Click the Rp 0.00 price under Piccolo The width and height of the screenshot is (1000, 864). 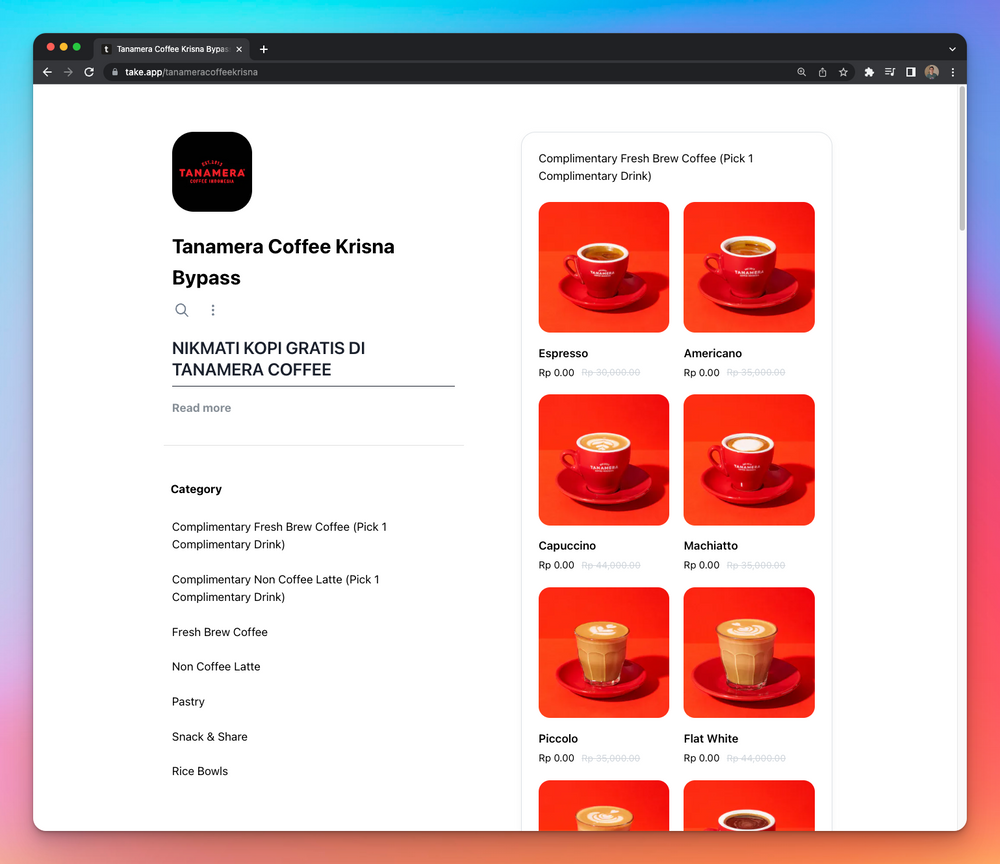(556, 758)
